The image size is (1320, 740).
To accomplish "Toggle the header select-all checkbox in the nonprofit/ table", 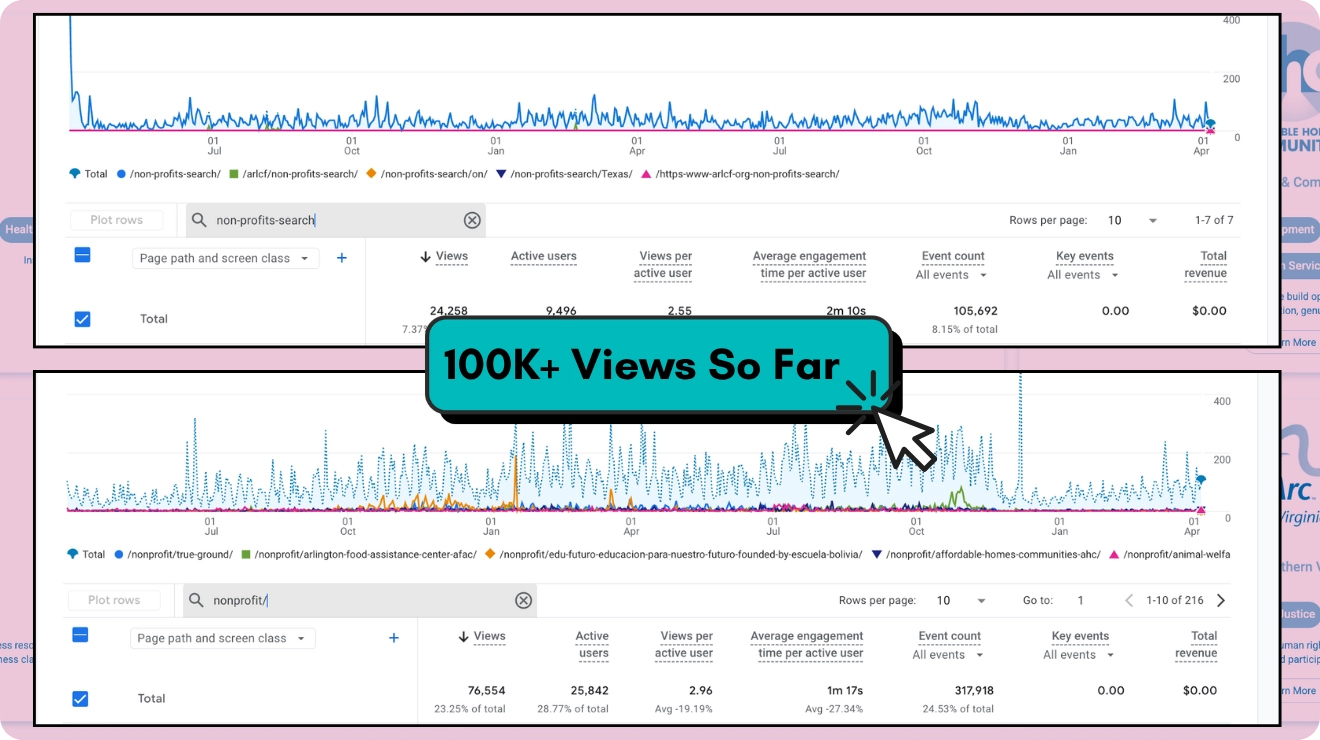I will point(81,635).
